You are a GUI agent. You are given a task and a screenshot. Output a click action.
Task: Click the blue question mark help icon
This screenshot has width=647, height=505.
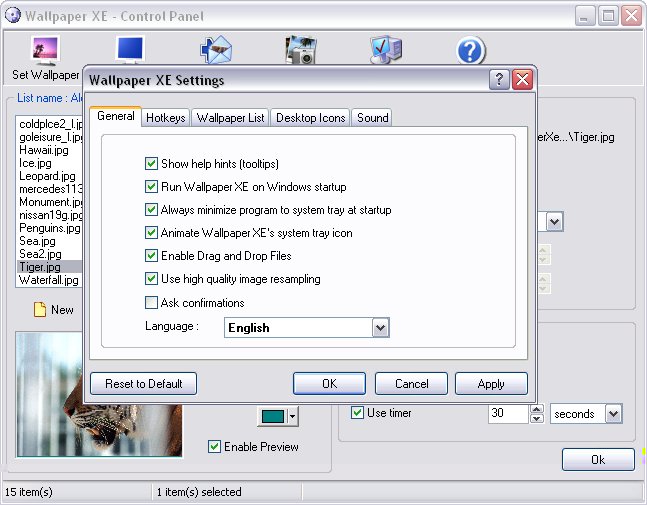[x=471, y=50]
